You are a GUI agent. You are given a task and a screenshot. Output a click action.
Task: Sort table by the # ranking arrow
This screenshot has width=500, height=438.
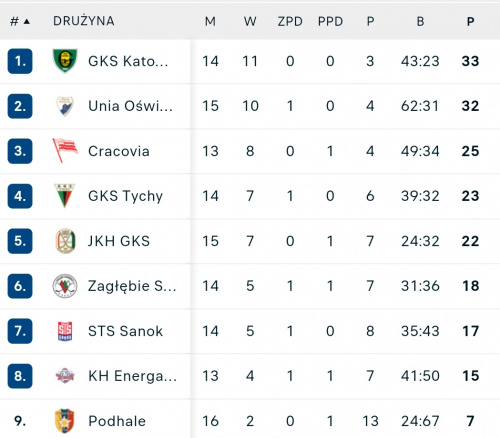pos(27,22)
